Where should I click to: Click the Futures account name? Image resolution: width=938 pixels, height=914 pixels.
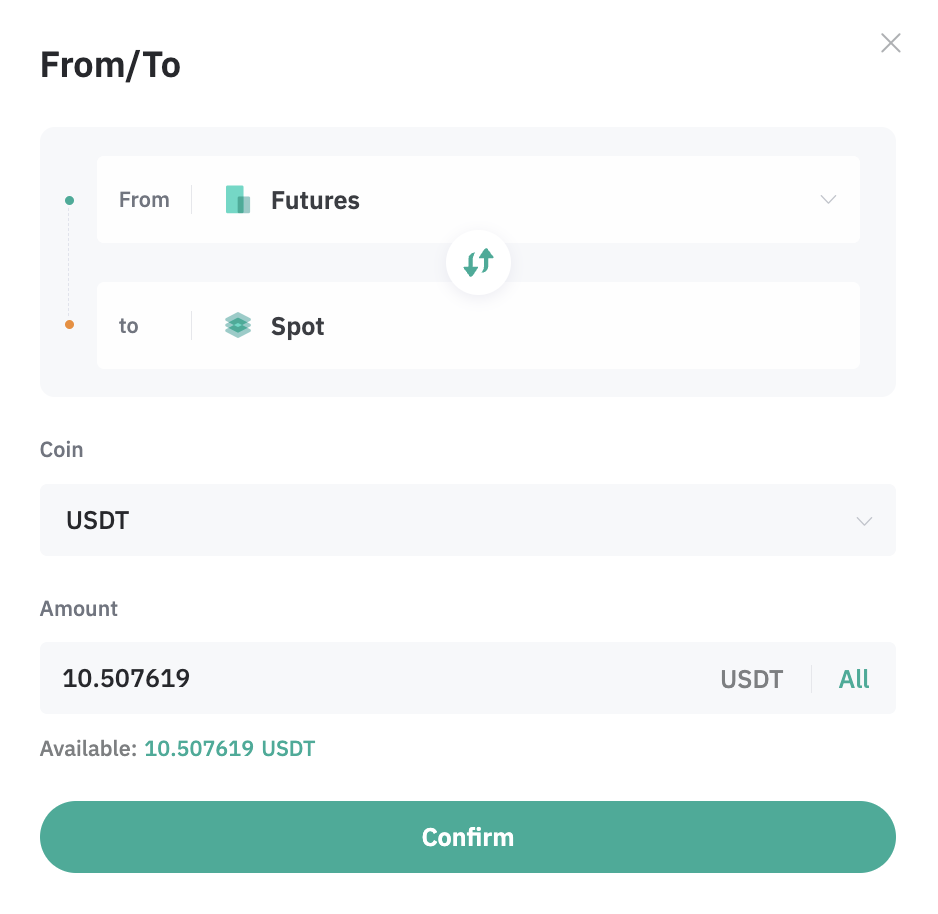click(x=315, y=200)
